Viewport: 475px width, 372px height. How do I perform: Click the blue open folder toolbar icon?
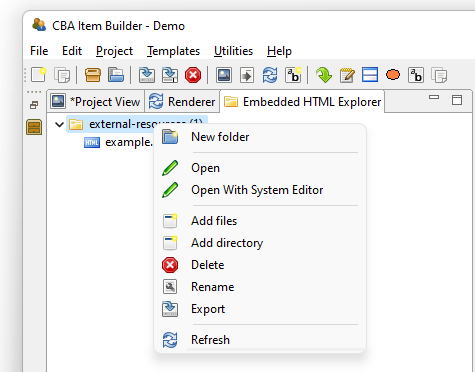coord(116,75)
